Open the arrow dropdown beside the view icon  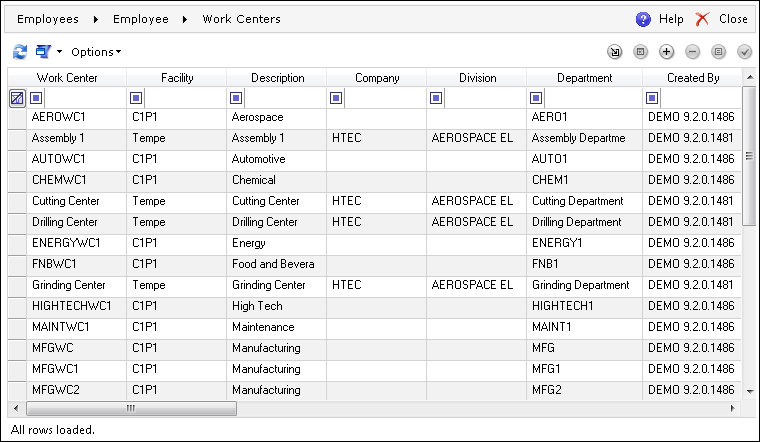coord(59,51)
